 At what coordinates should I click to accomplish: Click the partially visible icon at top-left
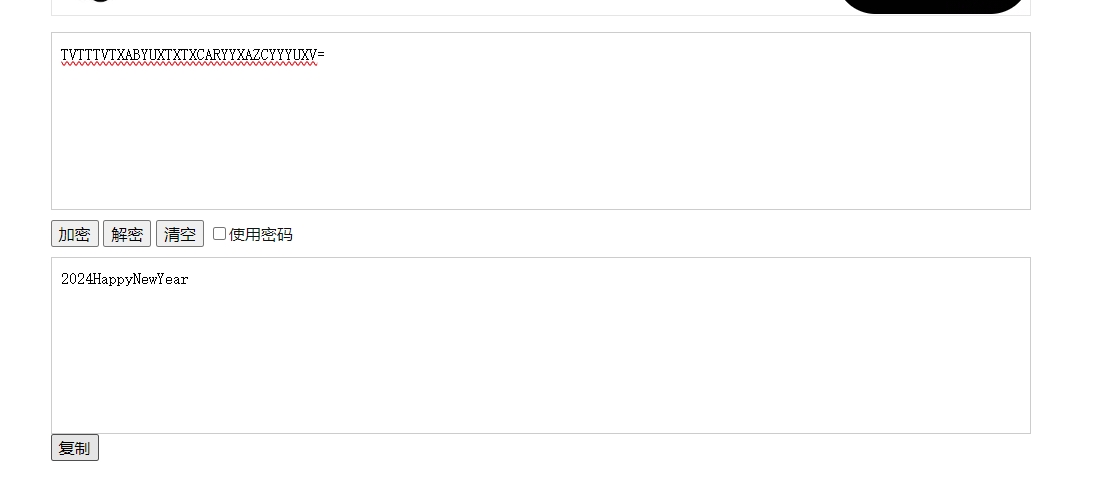pyautogui.click(x=98, y=2)
